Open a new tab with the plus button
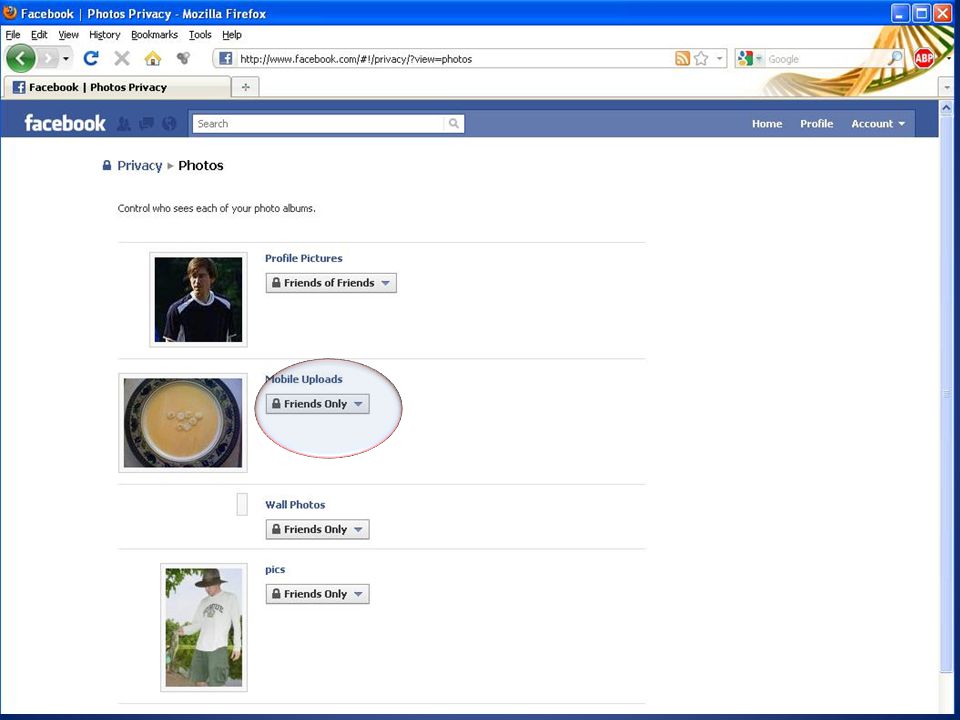 click(246, 87)
